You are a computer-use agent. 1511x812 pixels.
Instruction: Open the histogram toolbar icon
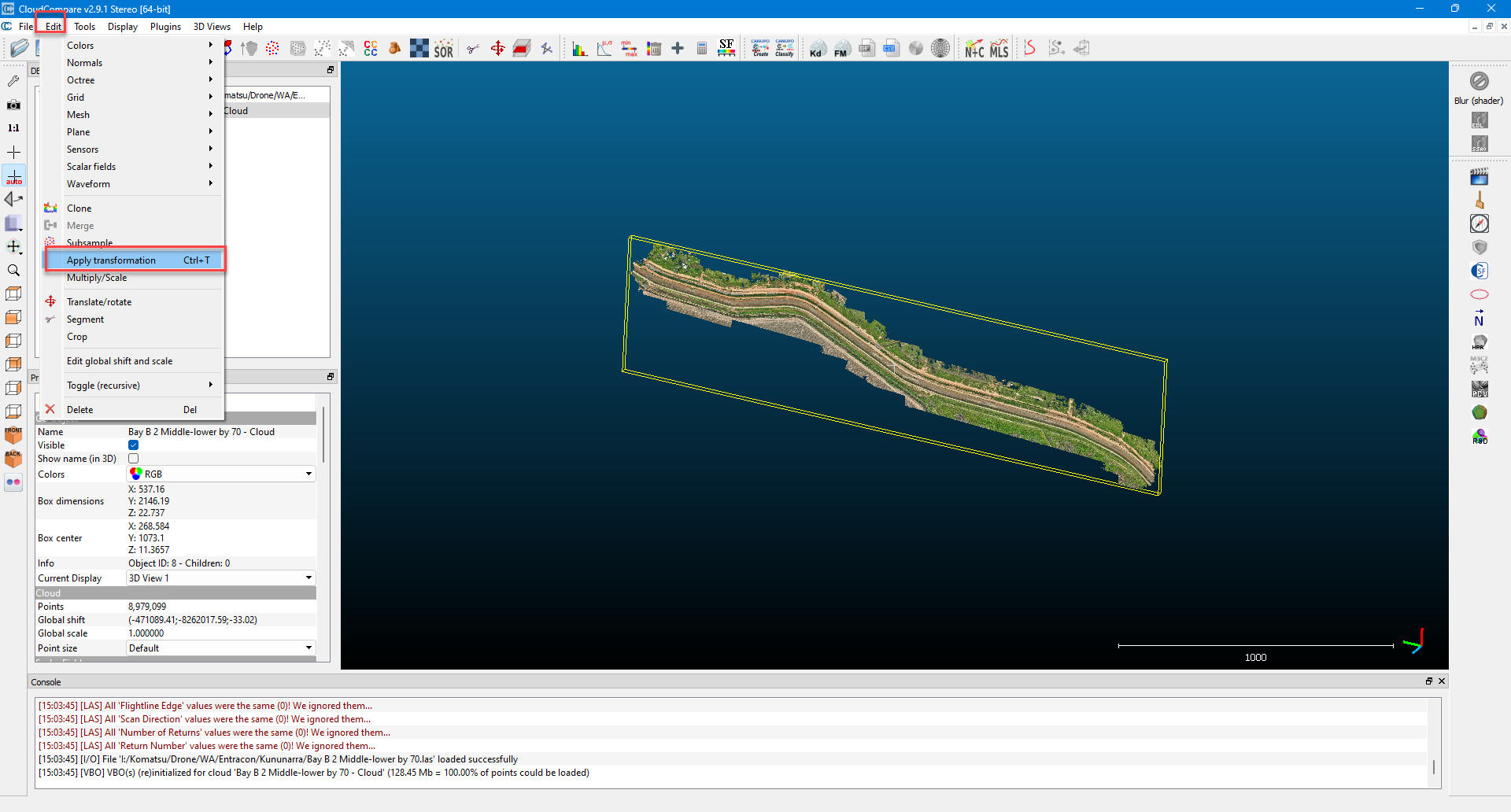[580, 49]
